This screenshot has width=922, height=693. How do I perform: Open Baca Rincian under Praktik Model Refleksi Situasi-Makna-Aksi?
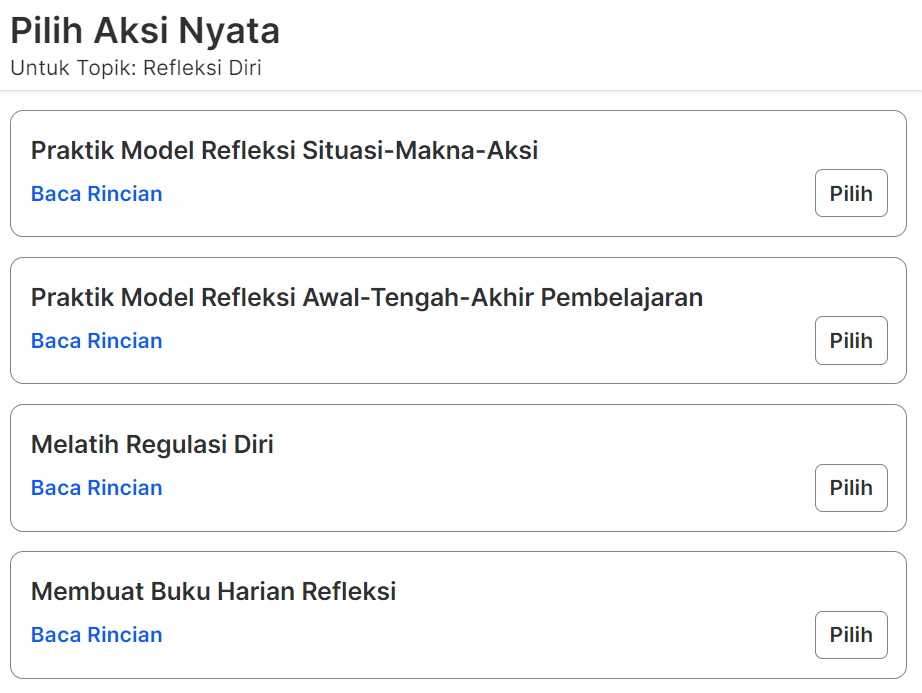[97, 194]
